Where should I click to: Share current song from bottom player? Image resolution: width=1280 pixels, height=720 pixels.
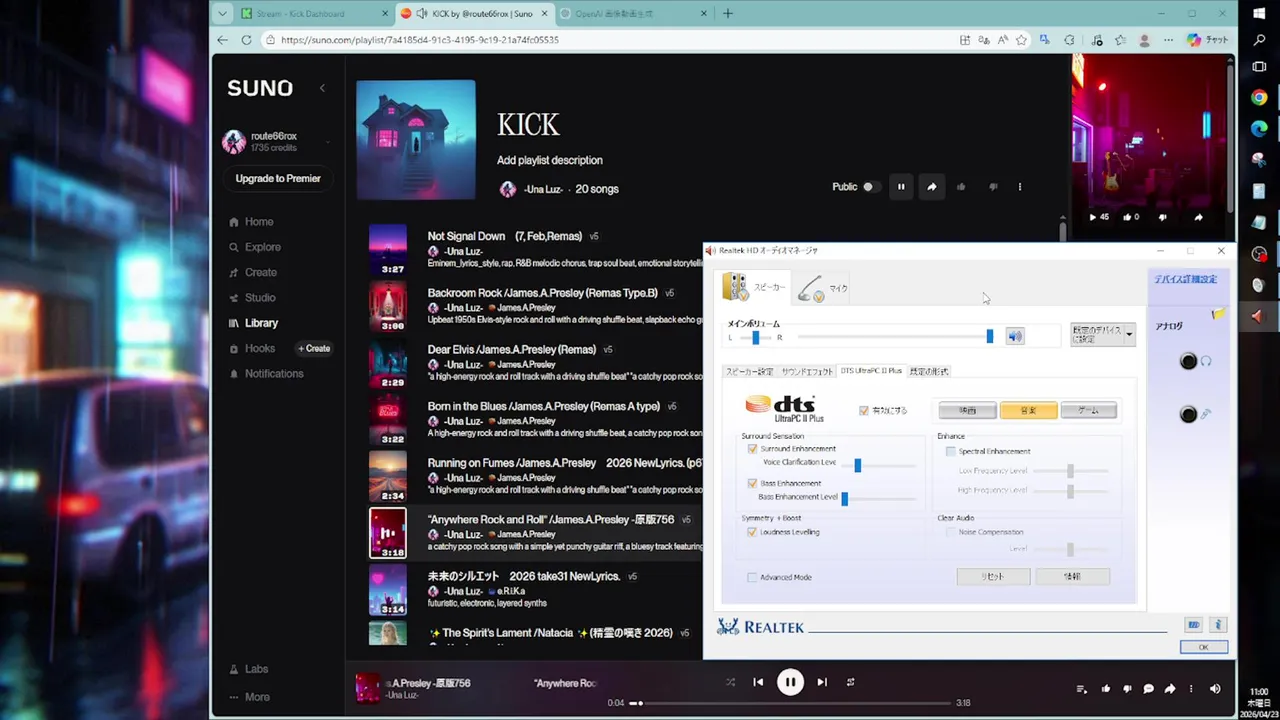tap(1170, 689)
